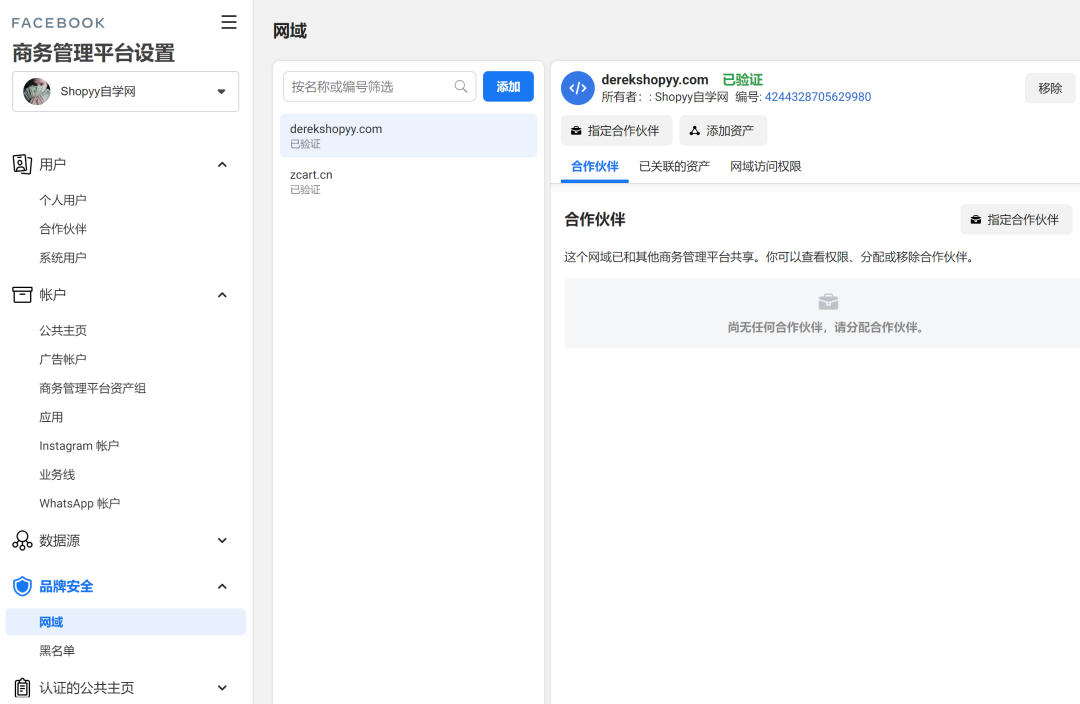Click the FACEBOOK logo text
1080x704 pixels.
(59, 23)
